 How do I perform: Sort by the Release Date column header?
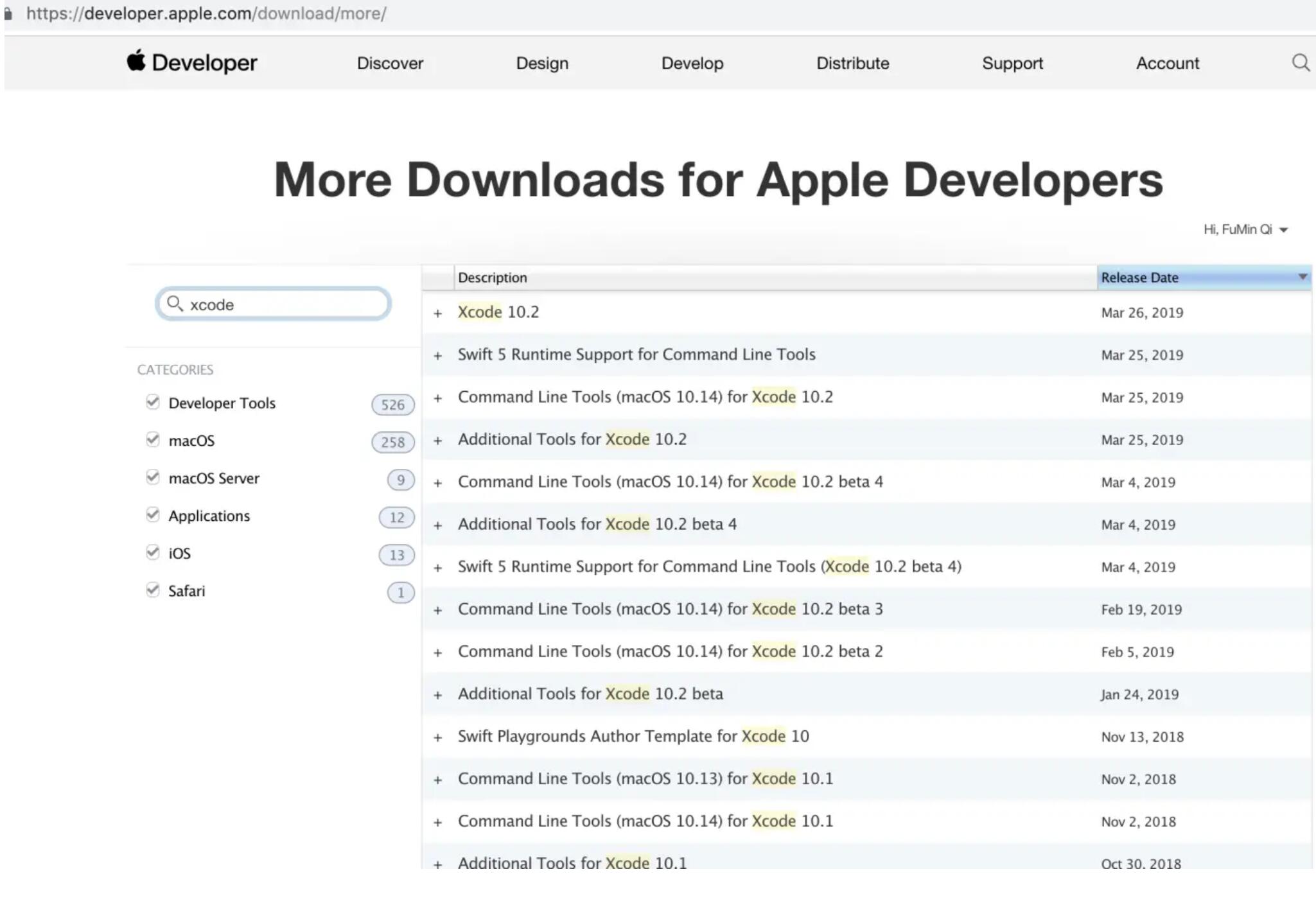pos(1204,277)
